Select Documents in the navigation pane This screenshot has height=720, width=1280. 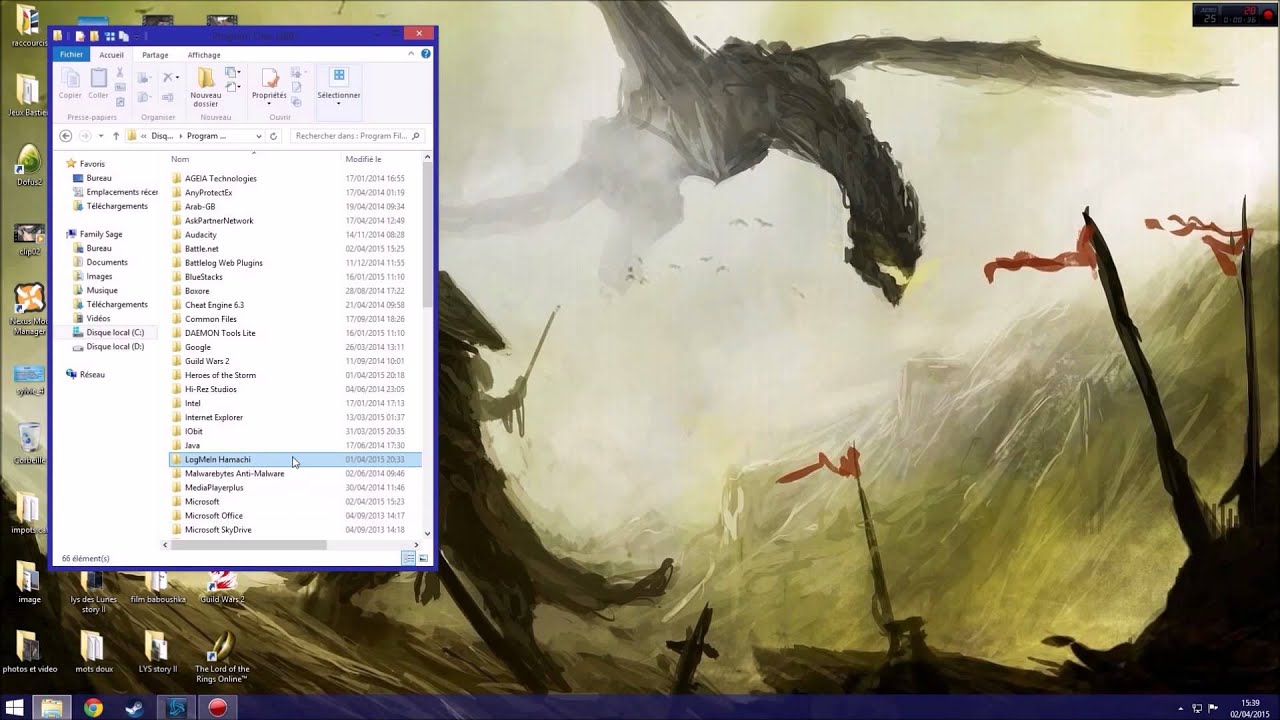[x=107, y=262]
